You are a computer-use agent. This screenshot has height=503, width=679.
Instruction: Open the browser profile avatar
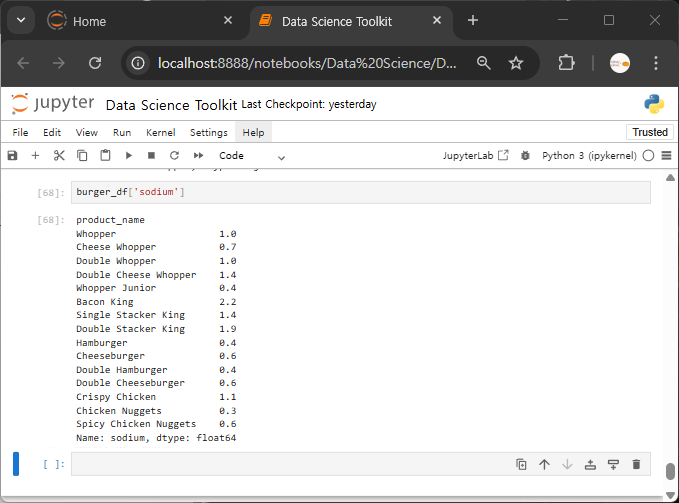coord(620,63)
